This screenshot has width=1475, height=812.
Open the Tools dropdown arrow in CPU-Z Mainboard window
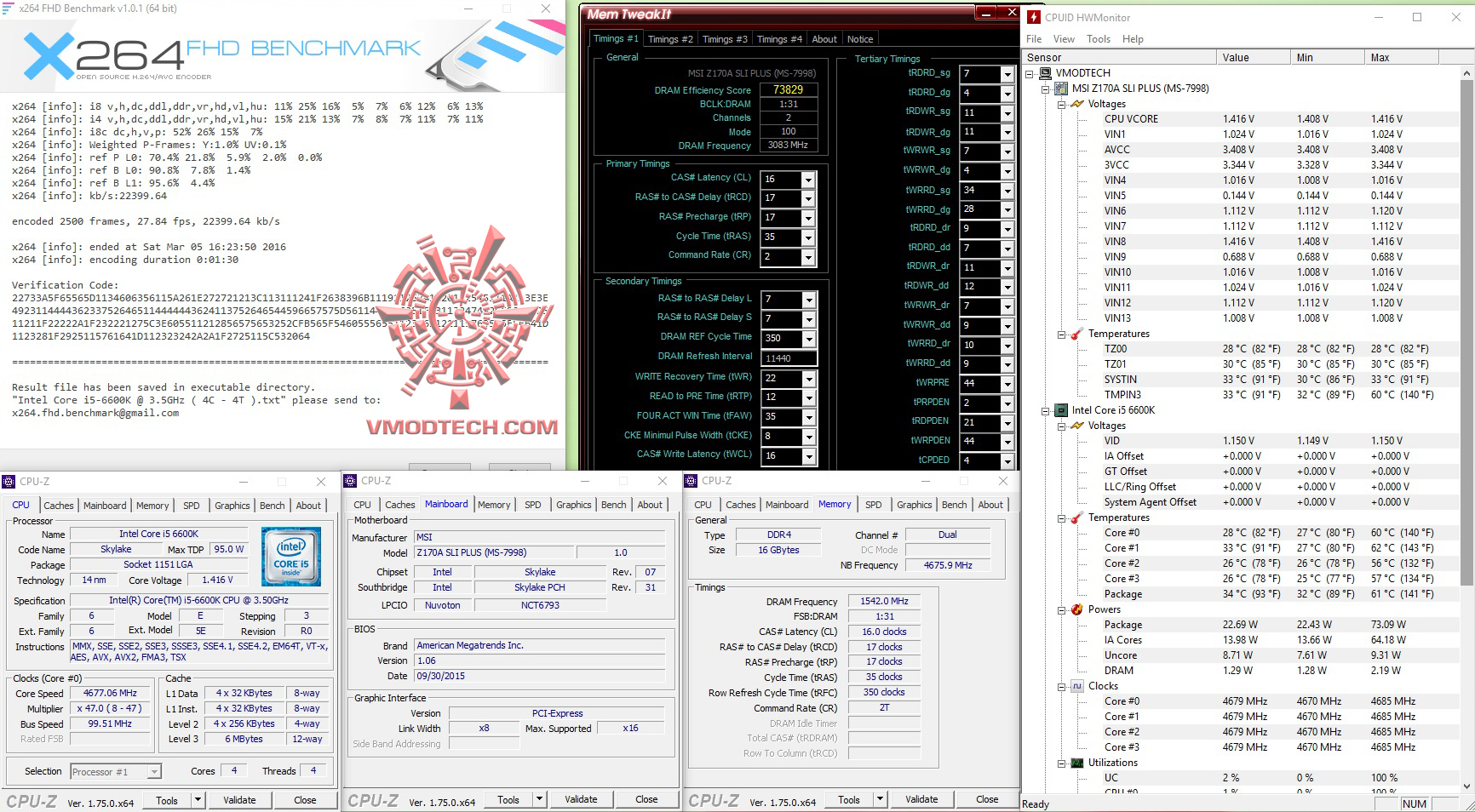coord(539,799)
